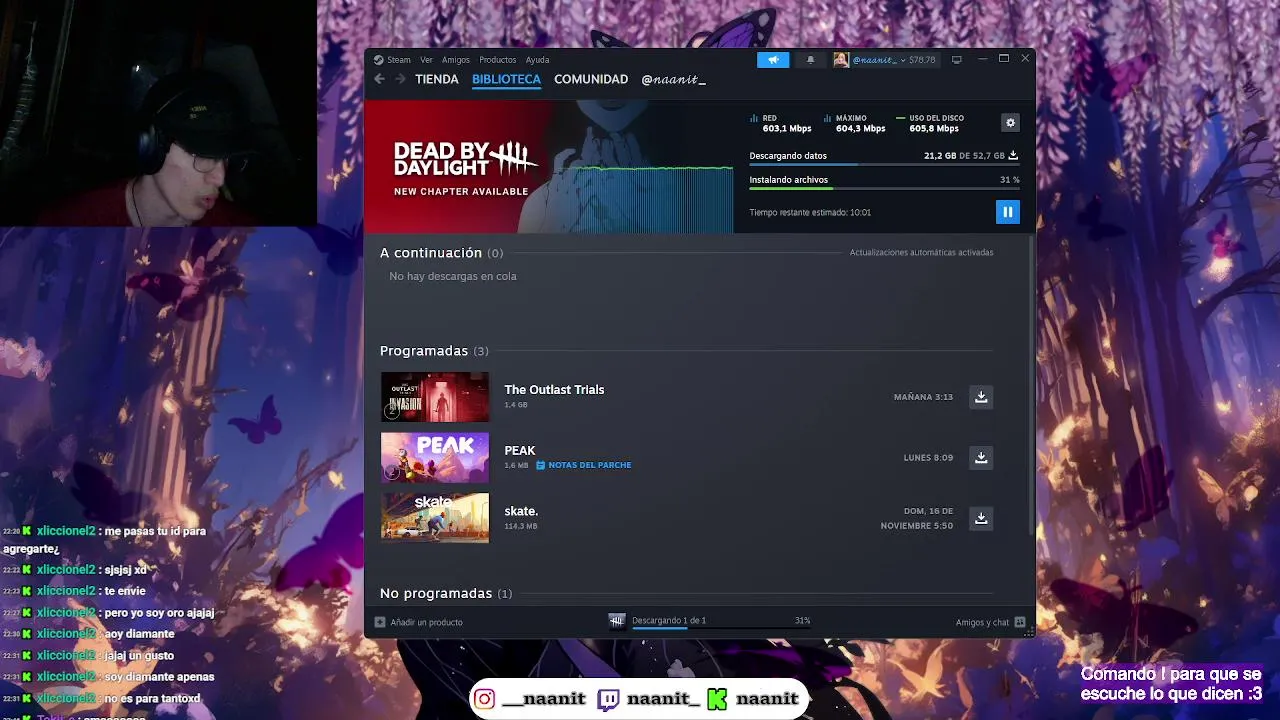Click the Kick icon in overlay
Viewport: 1280px width, 720px height.
(717, 699)
